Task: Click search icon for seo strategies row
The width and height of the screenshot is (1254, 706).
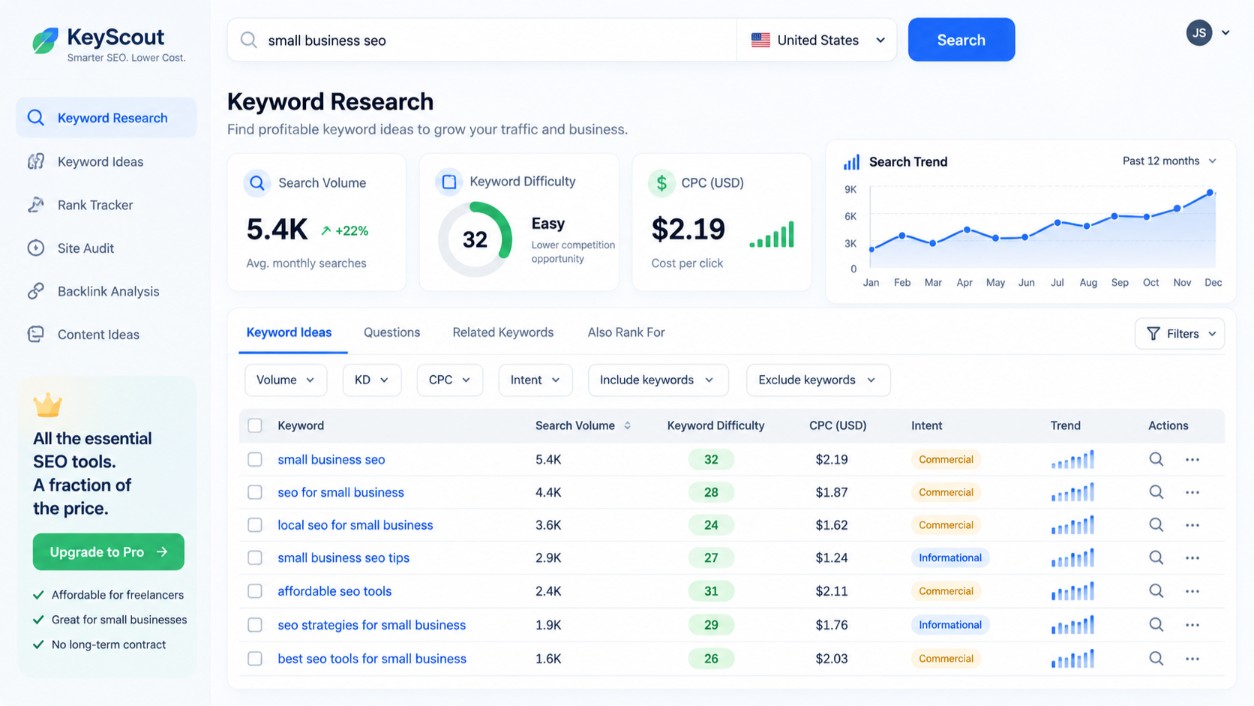Action: 1156,624
